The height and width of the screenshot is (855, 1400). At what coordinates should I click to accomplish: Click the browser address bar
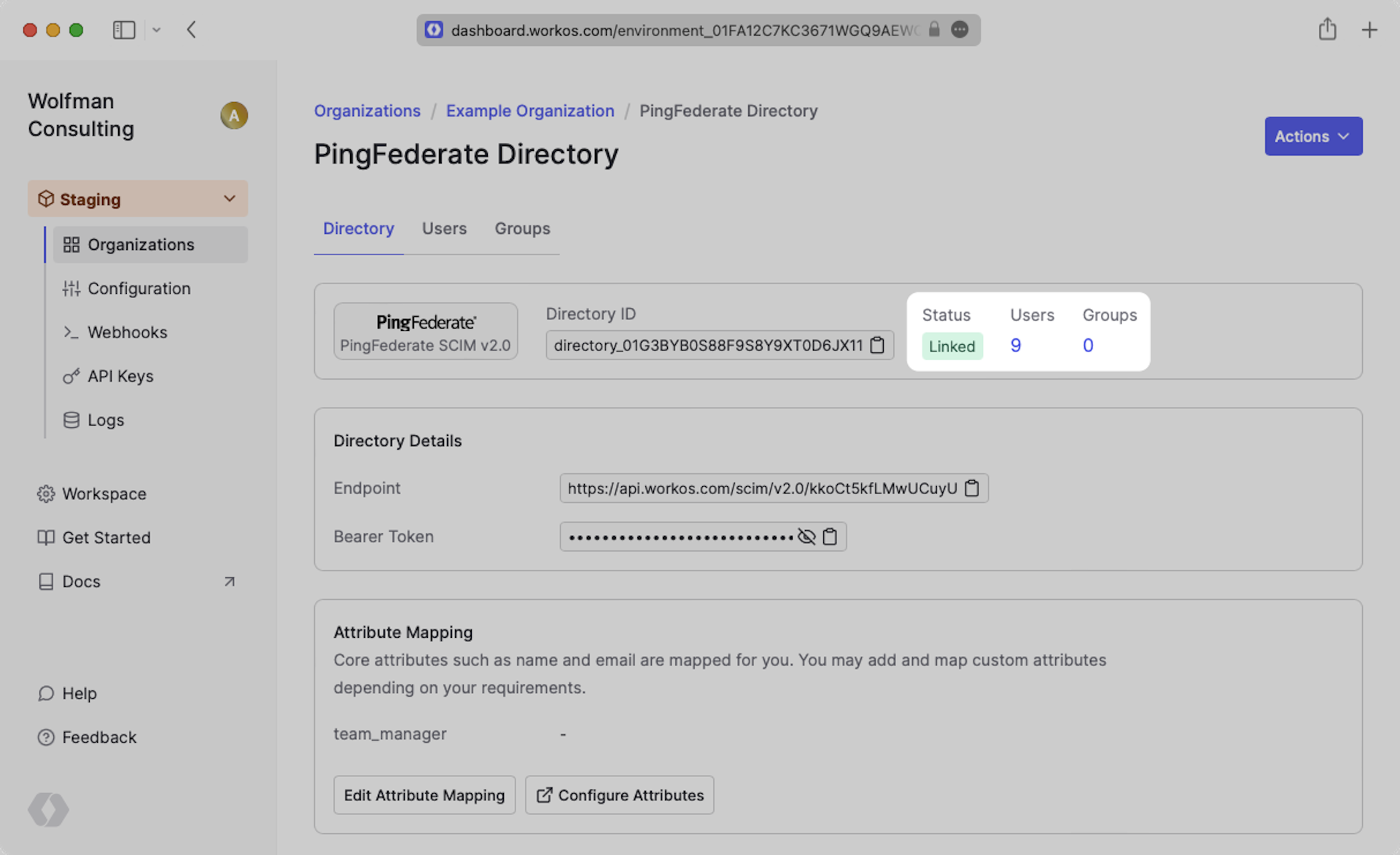point(684,30)
